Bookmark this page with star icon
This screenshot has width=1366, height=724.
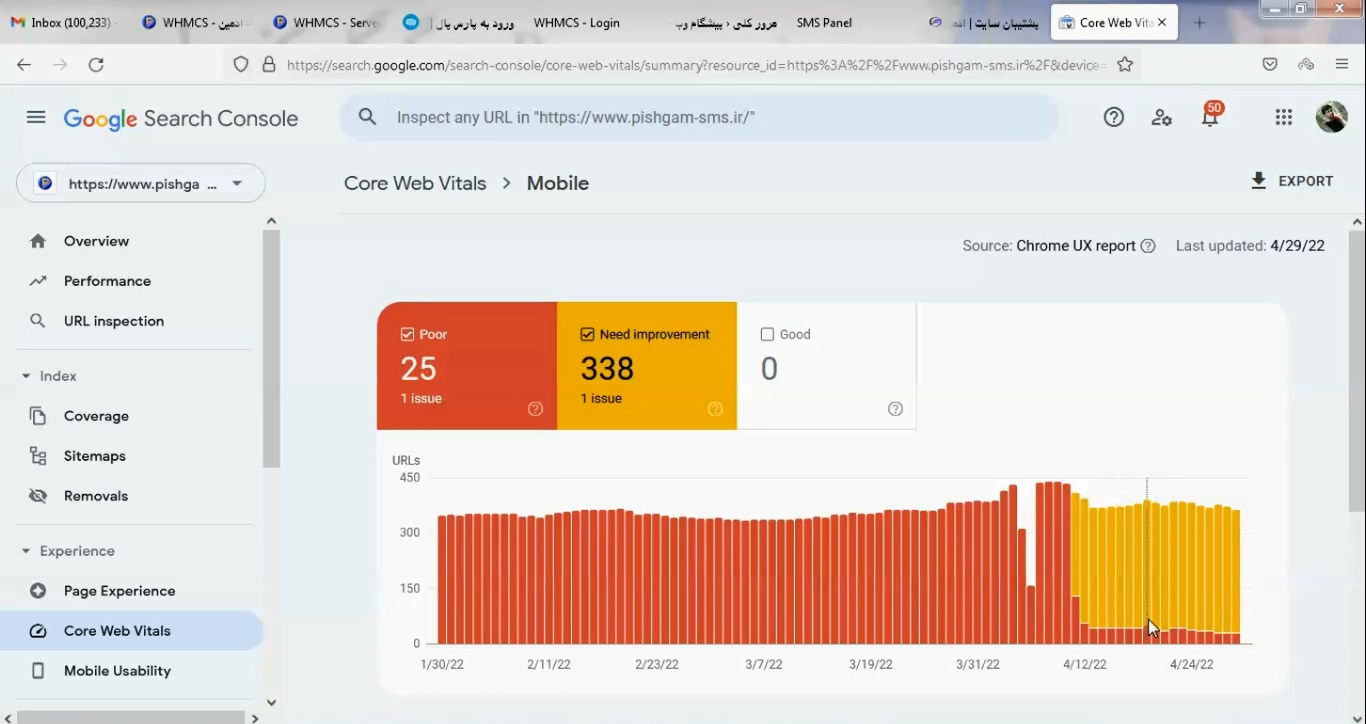[x=1125, y=64]
